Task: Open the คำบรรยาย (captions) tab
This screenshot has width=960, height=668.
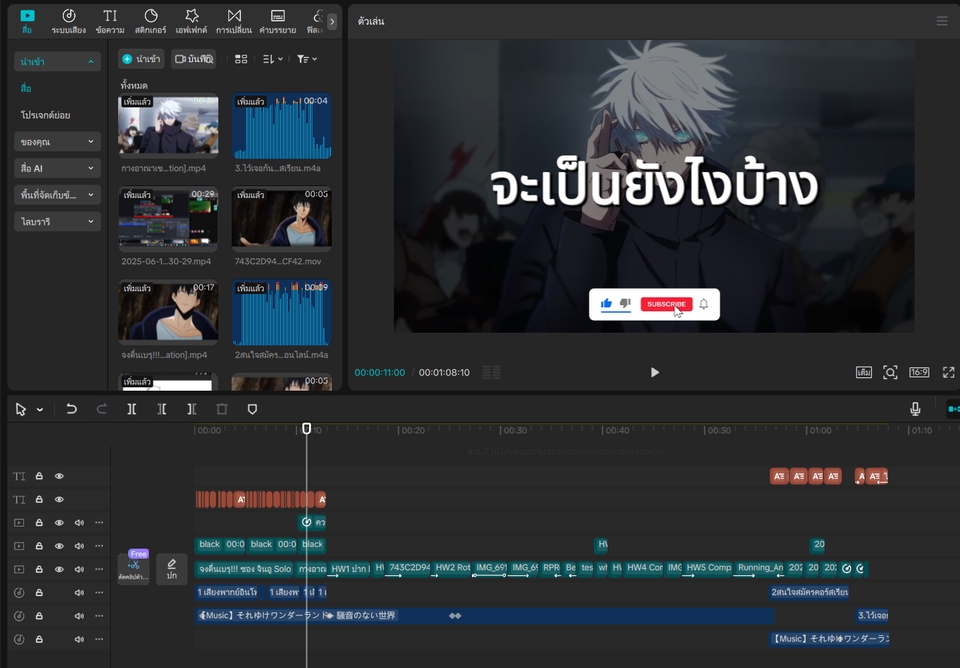Action: point(277,21)
